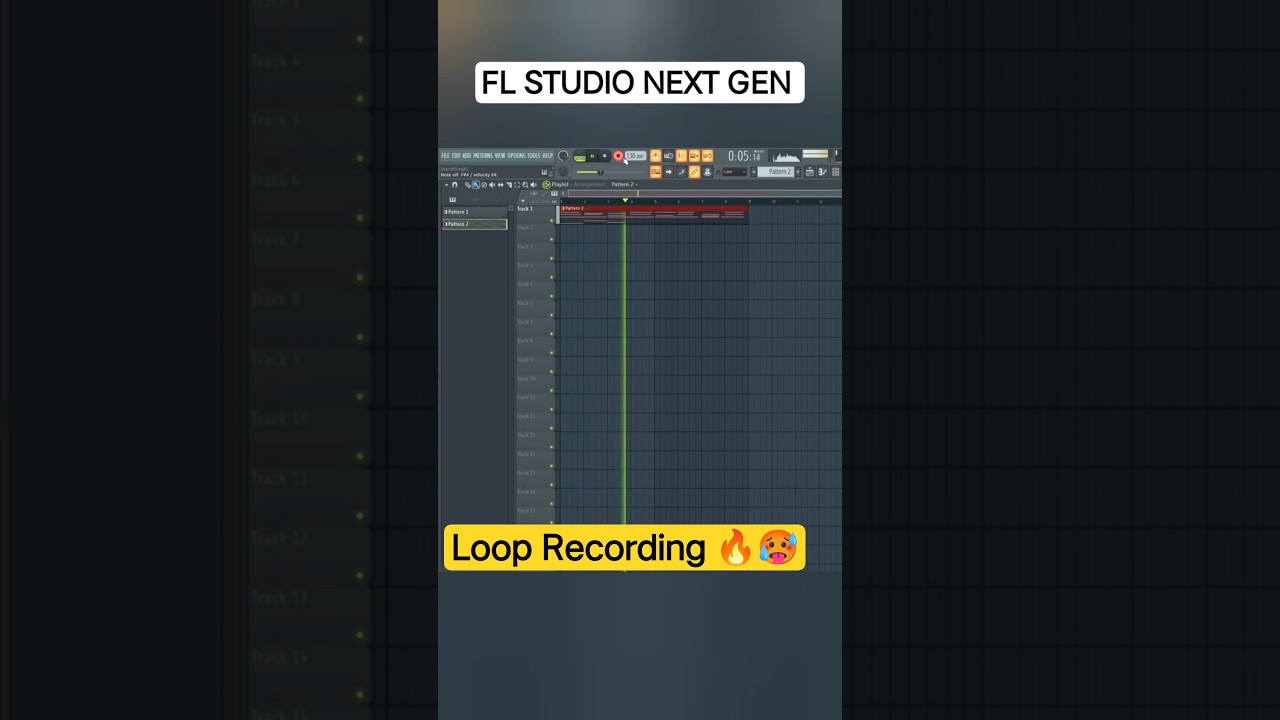Click the 130 tempo field
Image resolution: width=1280 pixels, height=720 pixels.
[636, 156]
